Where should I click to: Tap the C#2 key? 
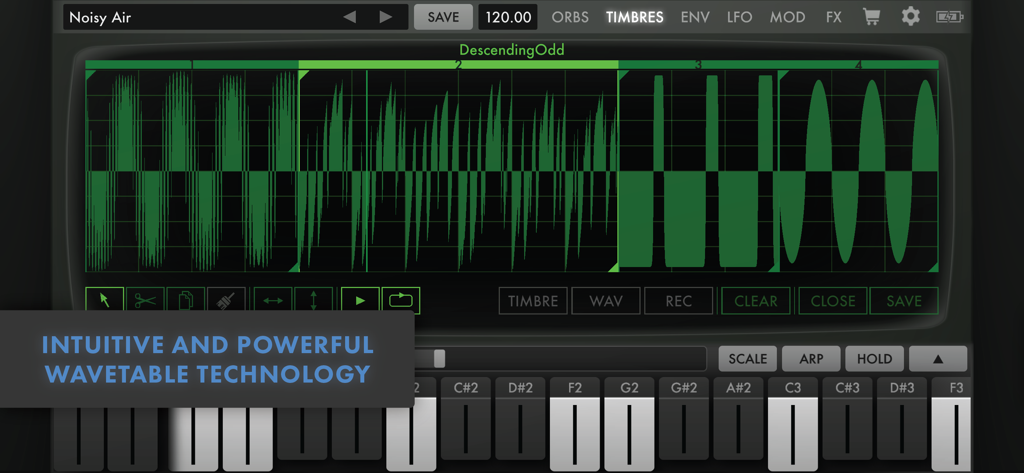[x=466, y=418]
